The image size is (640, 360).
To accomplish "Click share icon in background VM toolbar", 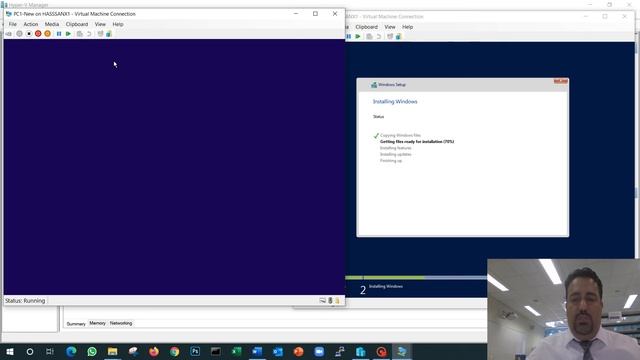I will click(398, 36).
